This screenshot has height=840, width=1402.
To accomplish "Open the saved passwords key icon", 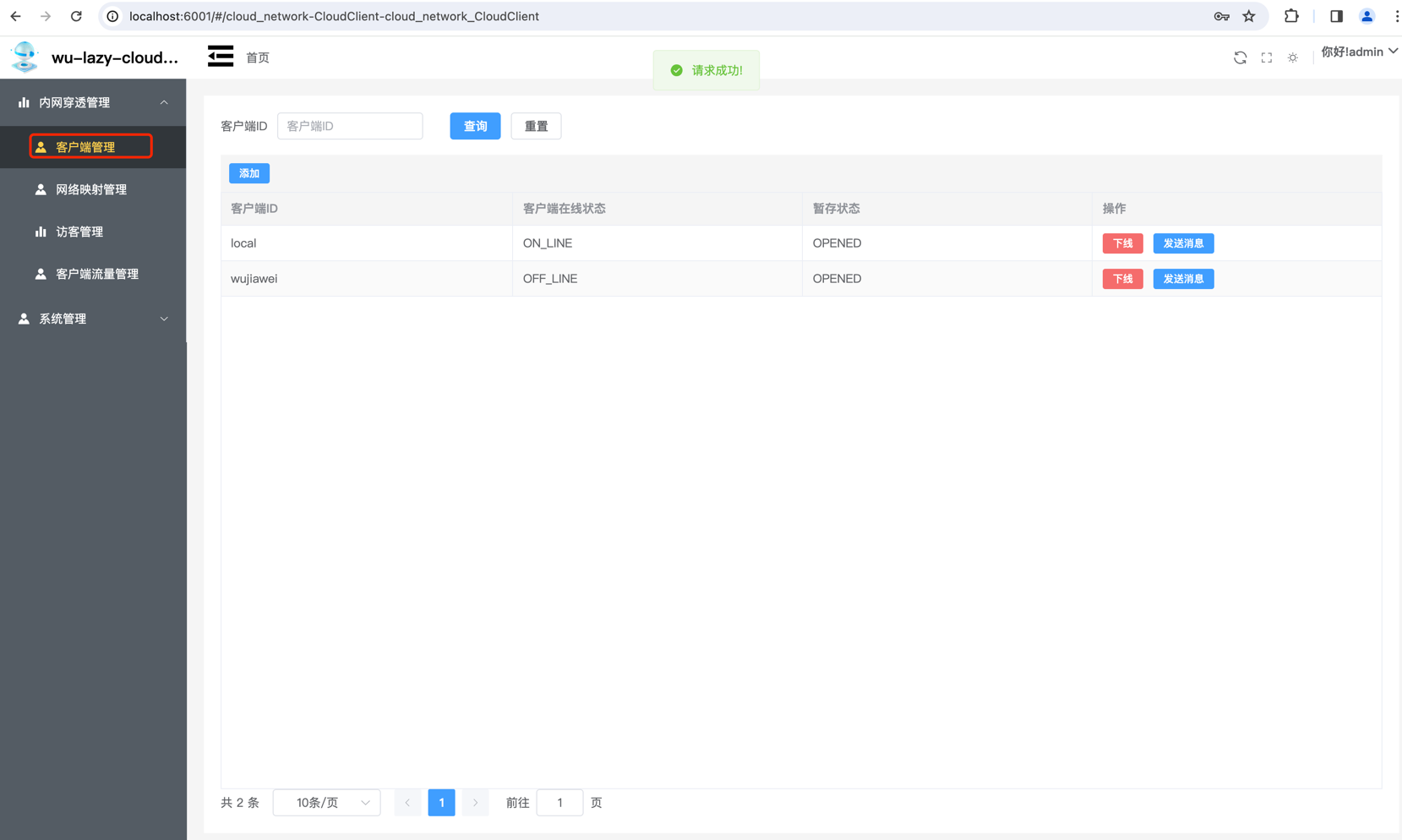I will tap(1221, 16).
